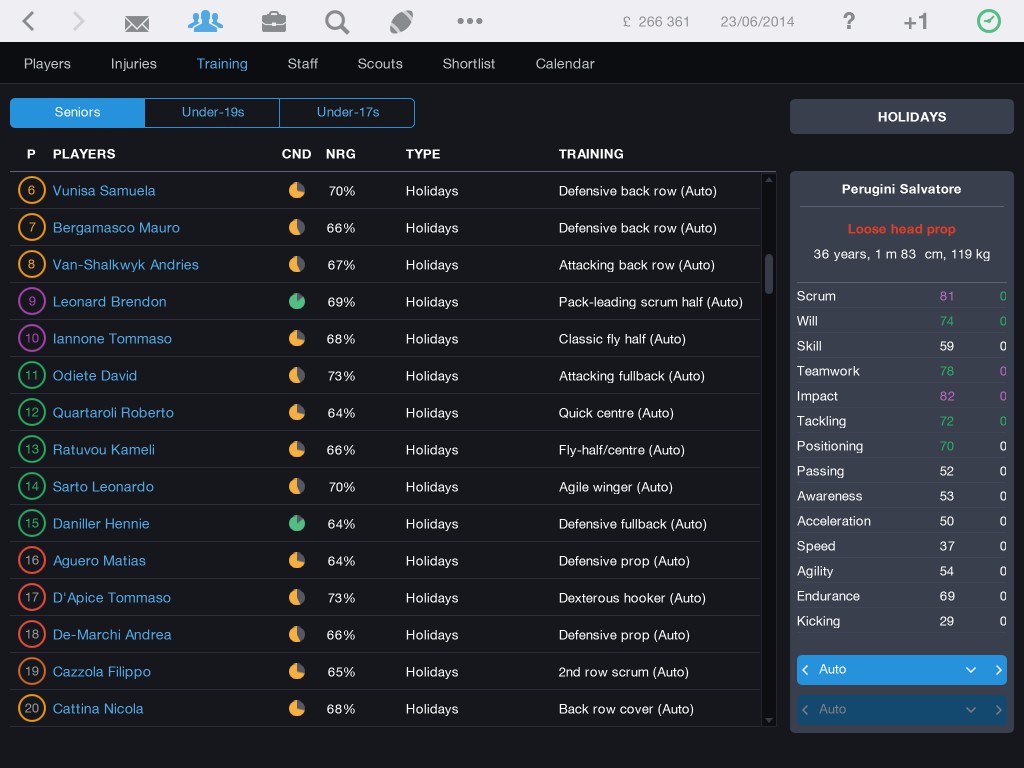Viewport: 1024px width, 768px height.
Task: Click previous arrow on the Auto selector
Action: (806, 670)
